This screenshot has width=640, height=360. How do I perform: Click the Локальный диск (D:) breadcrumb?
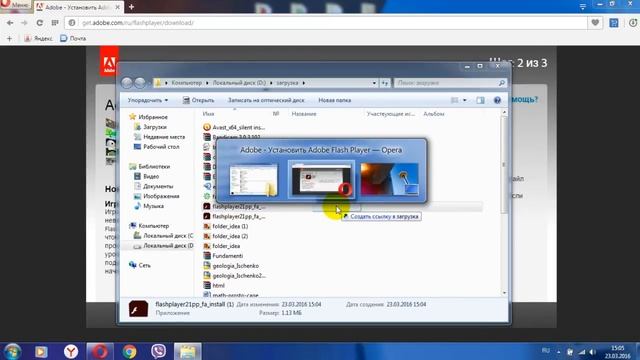(x=239, y=83)
